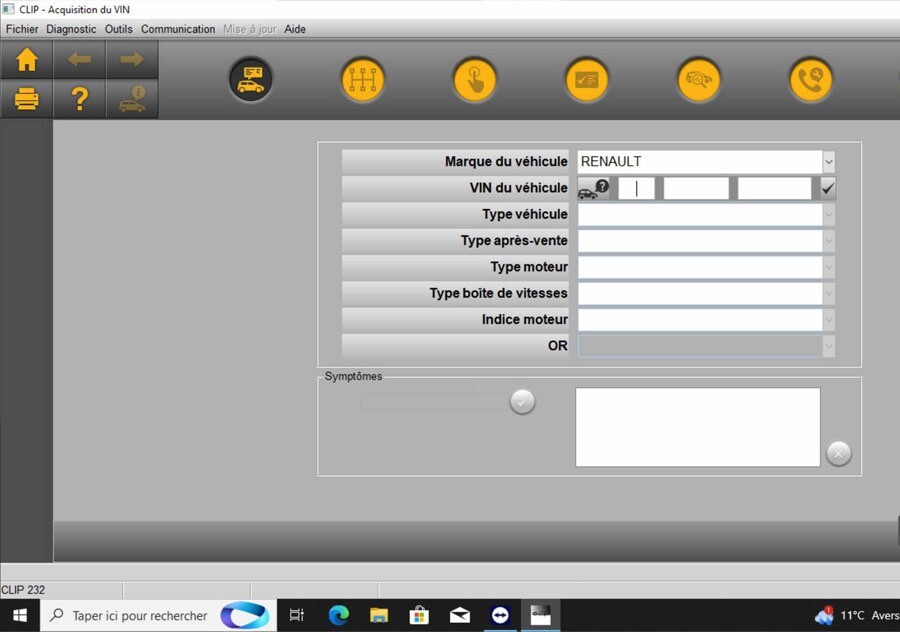Clear symptoms with the round X button

pos(839,453)
